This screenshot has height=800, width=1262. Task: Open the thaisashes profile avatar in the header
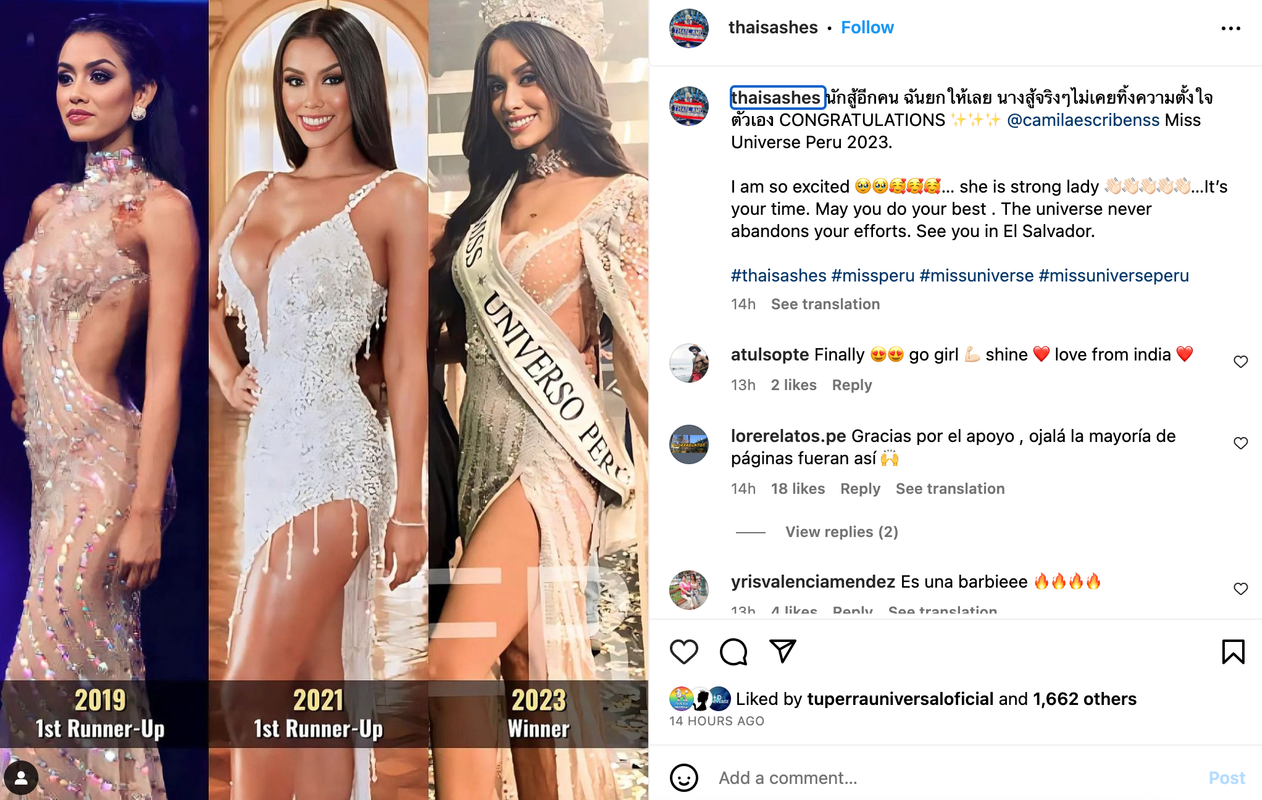point(689,28)
